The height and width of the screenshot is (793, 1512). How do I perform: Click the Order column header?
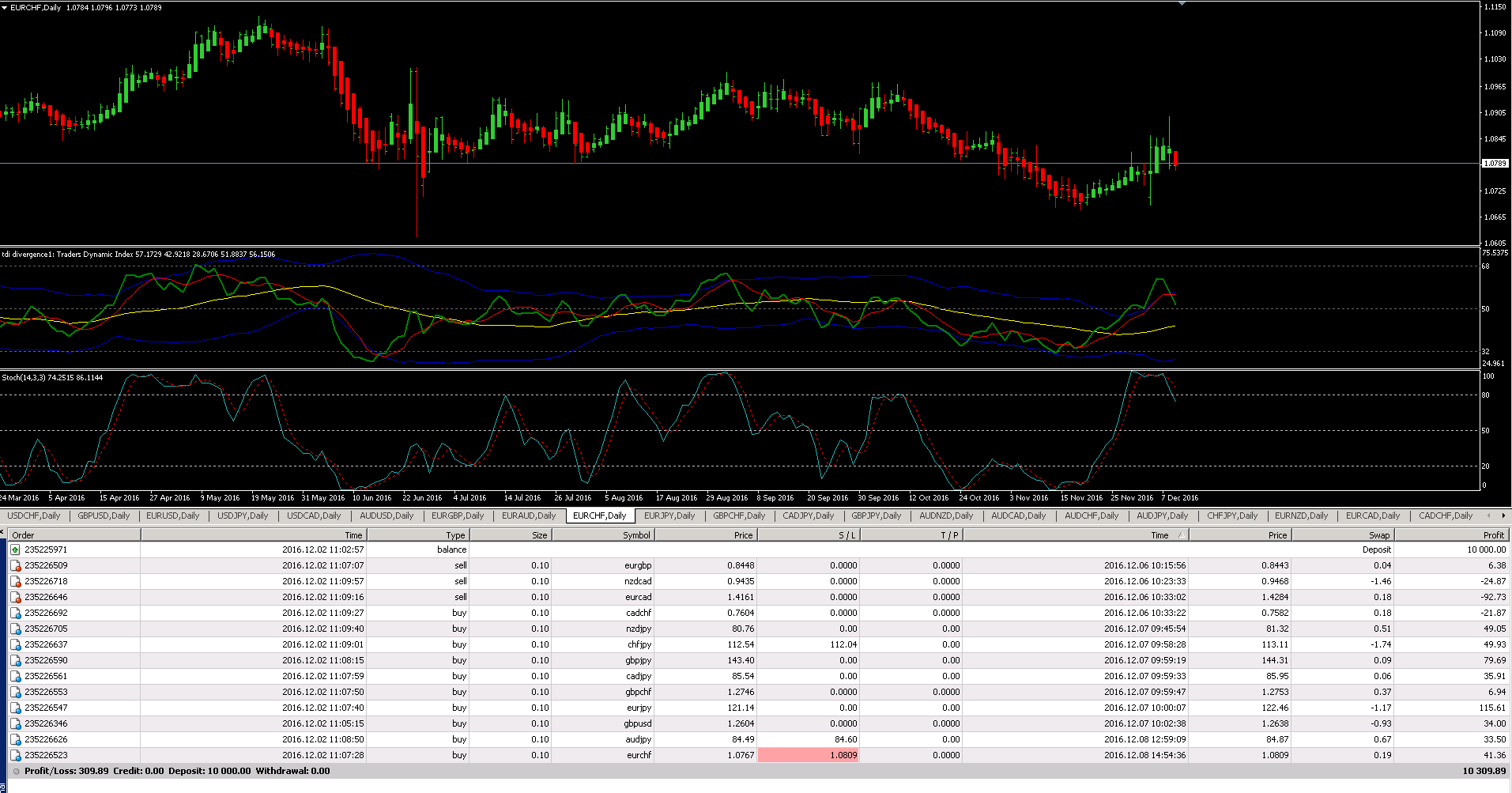tap(74, 535)
